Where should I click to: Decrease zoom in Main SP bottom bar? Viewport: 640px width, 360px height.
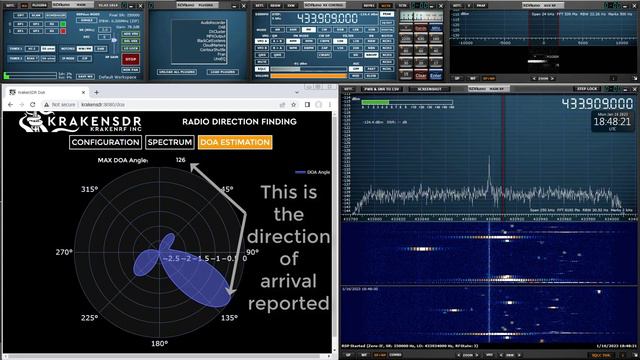pos(458,355)
